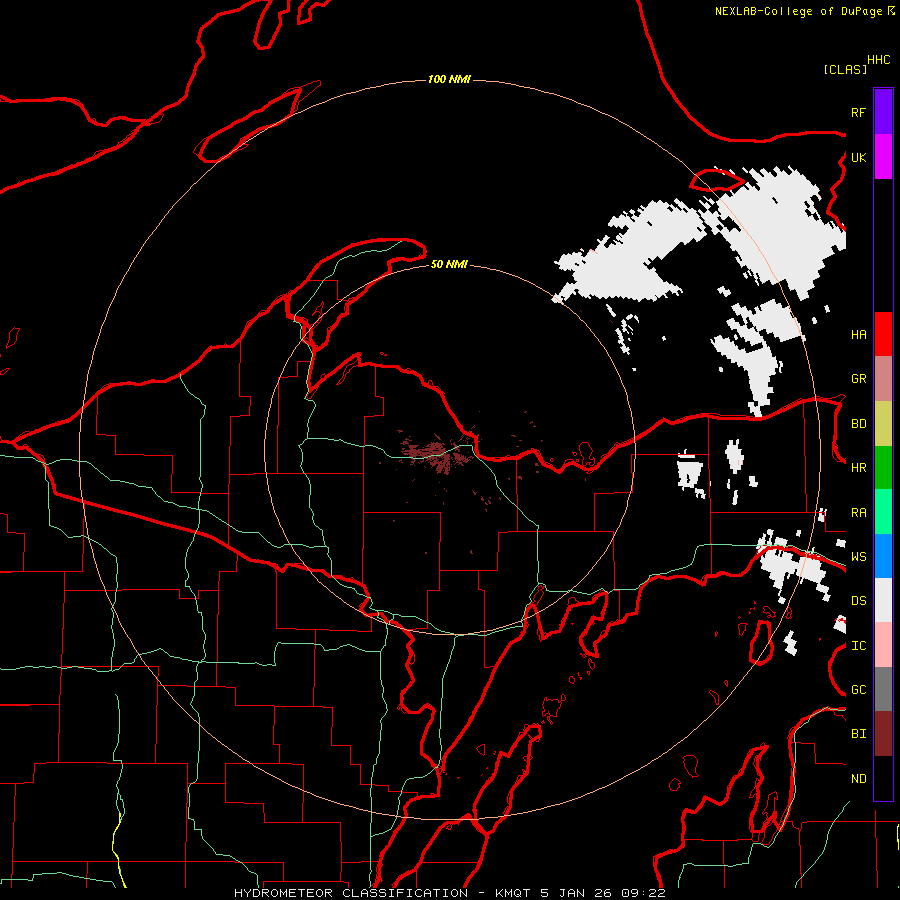
Task: Click the blue WS legend swatch
Action: [x=883, y=556]
